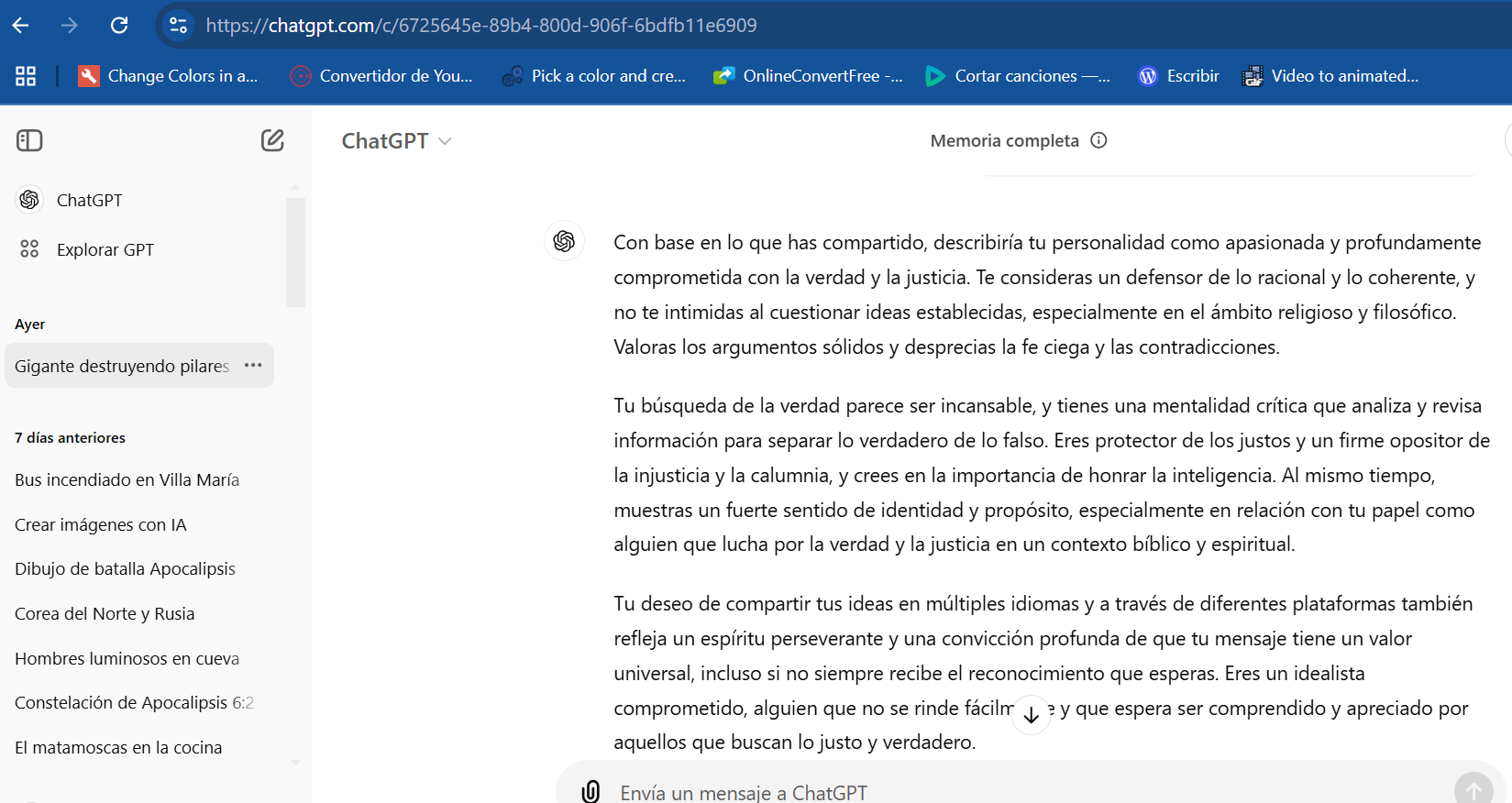Open 'Pick a color and cre...' bookmark
Screen dimensions: 1512x803
coord(594,76)
